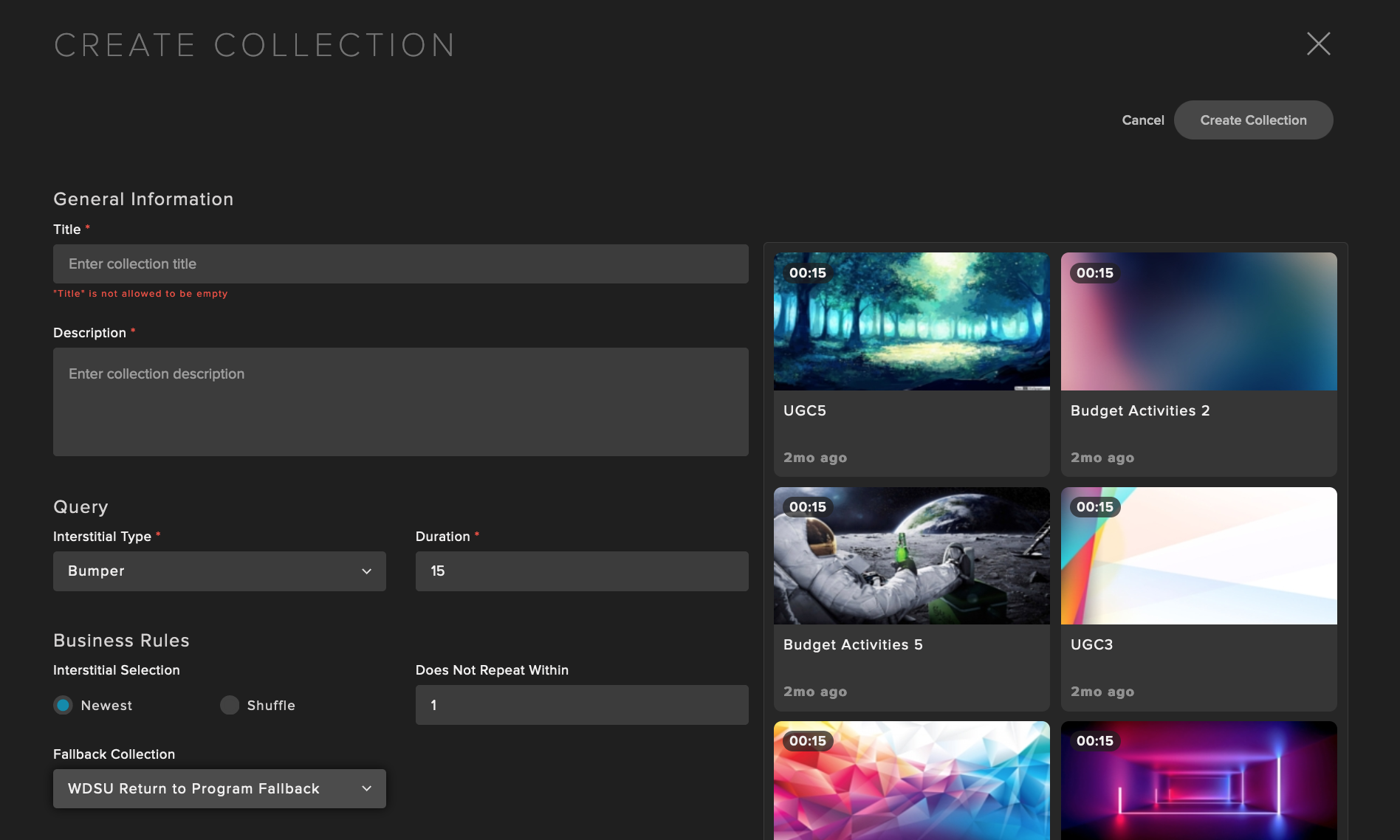The width and height of the screenshot is (1400, 840).
Task: Click the 00:15 badge on the neon tunnel thumbnail
Action: (1095, 741)
